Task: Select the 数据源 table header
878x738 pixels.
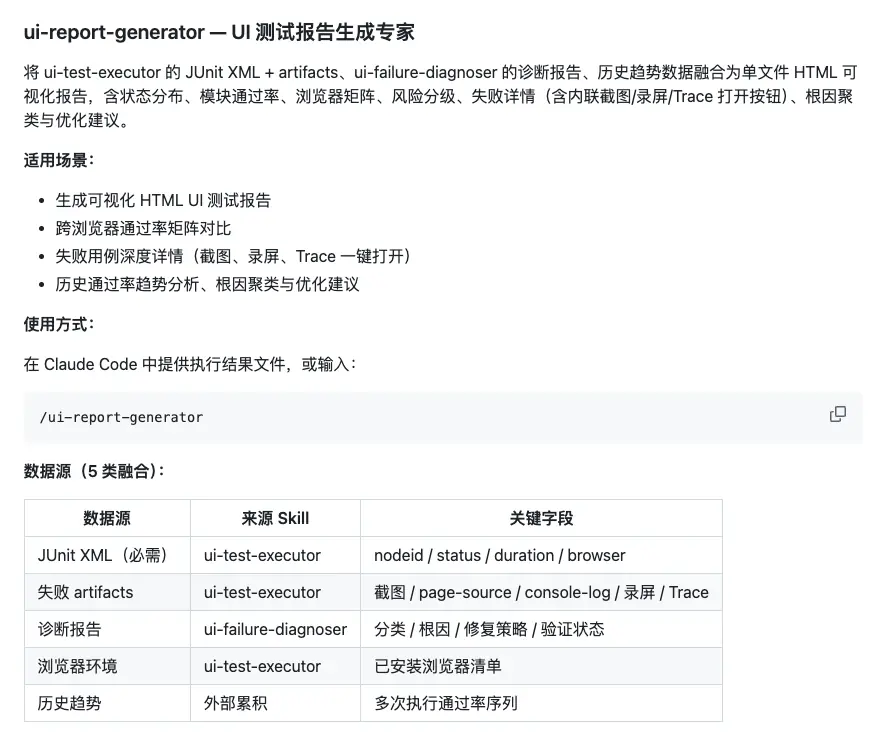Action: click(107, 518)
